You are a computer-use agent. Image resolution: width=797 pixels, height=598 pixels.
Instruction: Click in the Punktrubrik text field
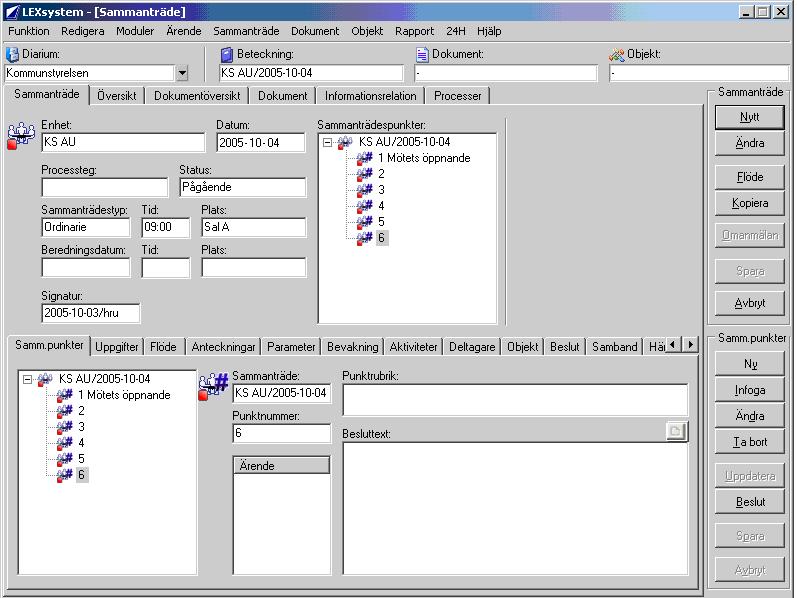point(515,400)
